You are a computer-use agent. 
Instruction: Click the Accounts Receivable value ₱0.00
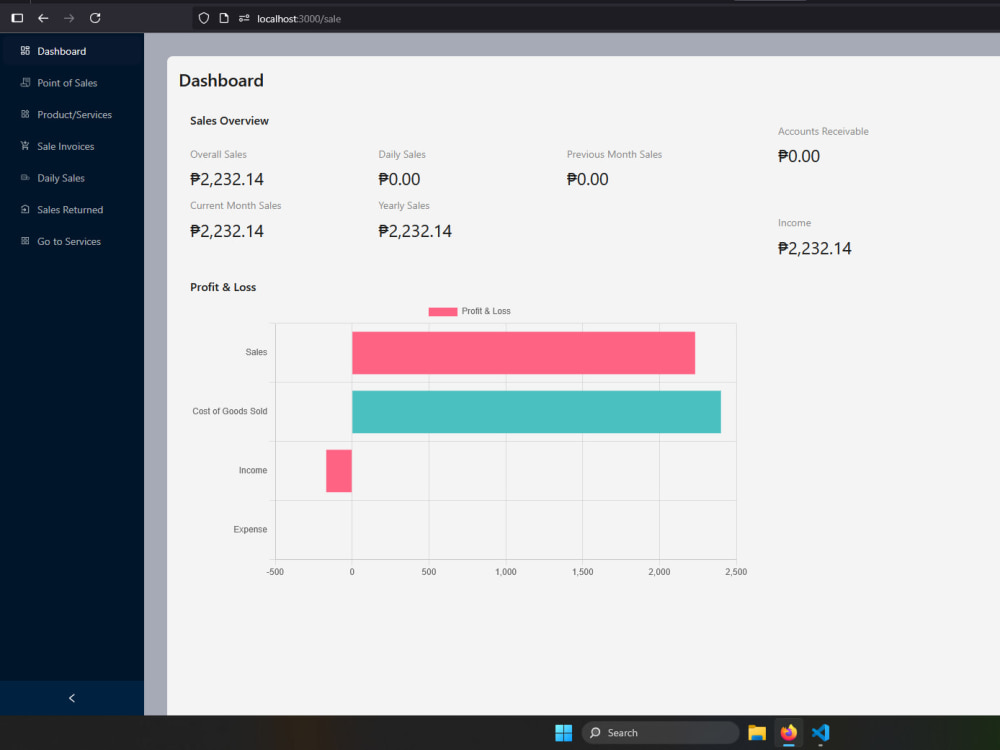tap(798, 156)
